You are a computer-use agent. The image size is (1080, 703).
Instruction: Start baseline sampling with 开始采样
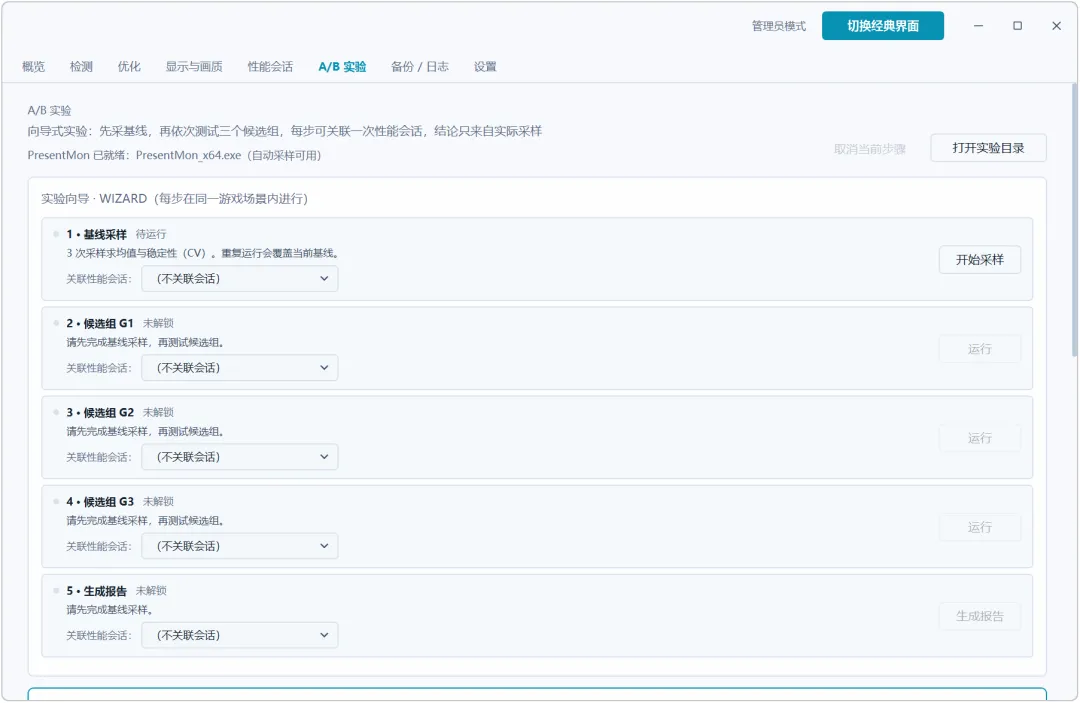pos(979,260)
